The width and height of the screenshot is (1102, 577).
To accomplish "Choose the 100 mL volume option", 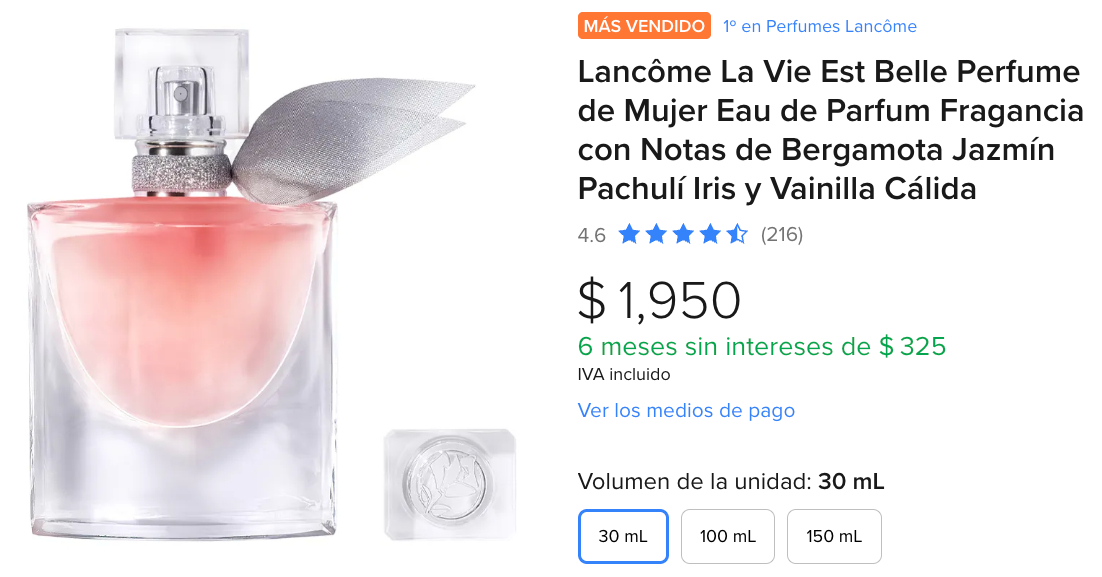I will [727, 536].
